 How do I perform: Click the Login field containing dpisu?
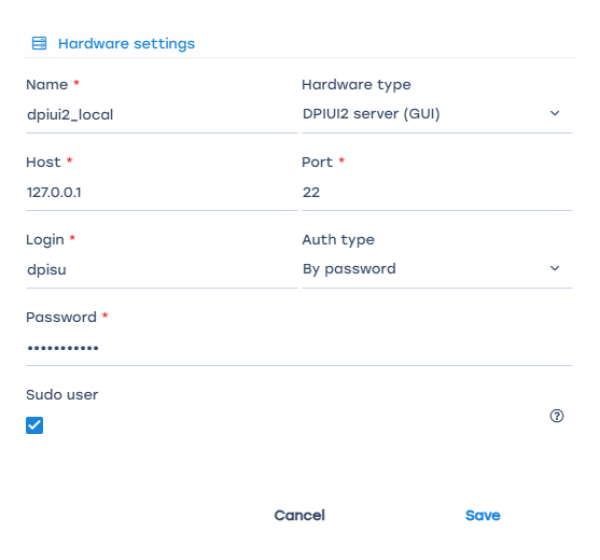point(160,269)
